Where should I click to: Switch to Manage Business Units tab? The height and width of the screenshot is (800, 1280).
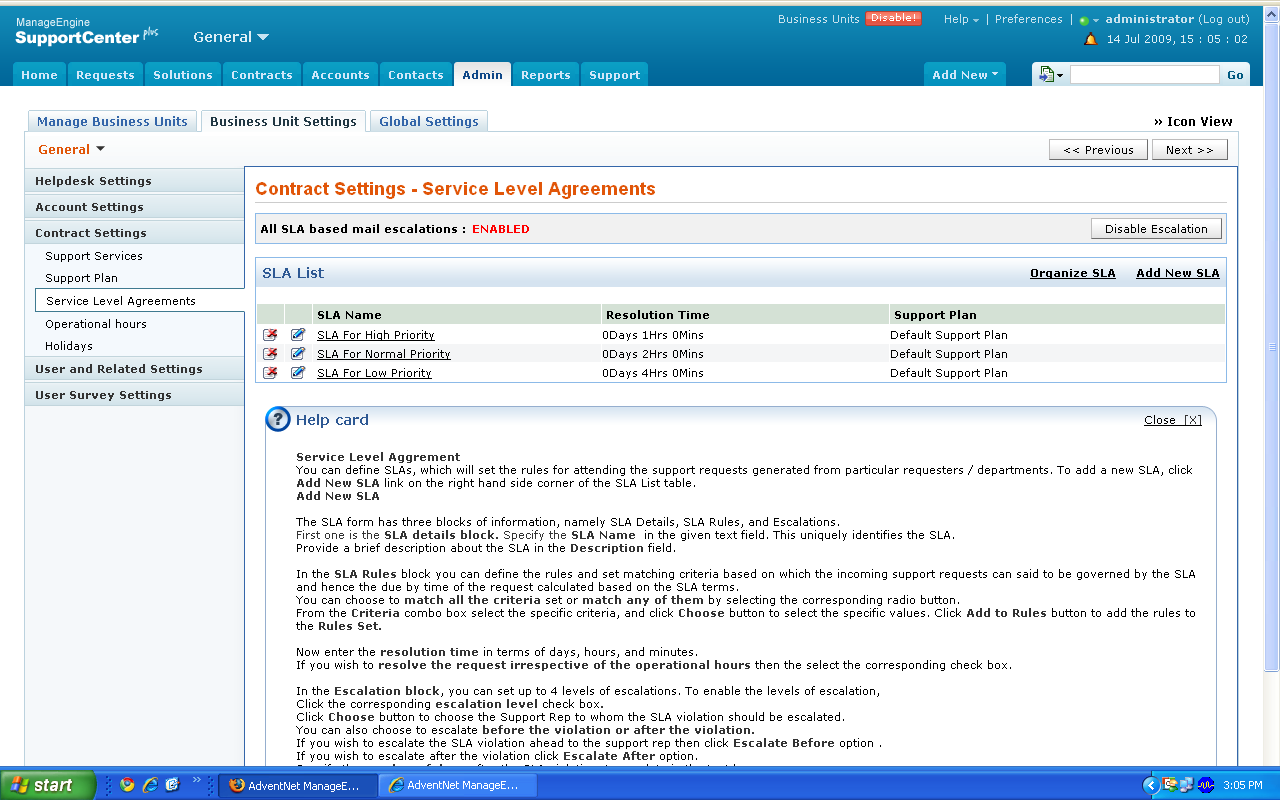click(112, 121)
